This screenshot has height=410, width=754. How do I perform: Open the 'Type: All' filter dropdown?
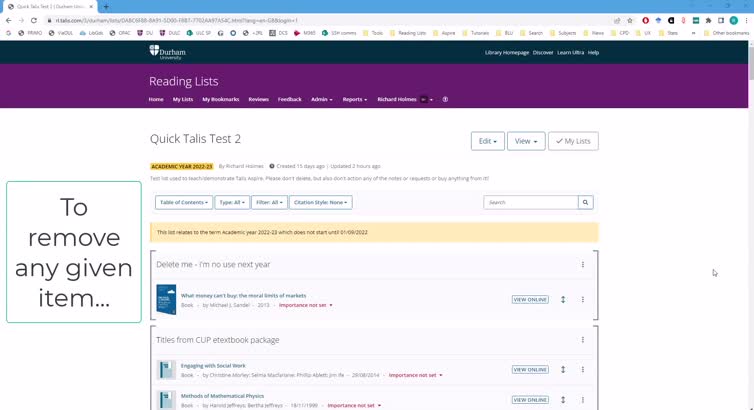click(231, 202)
